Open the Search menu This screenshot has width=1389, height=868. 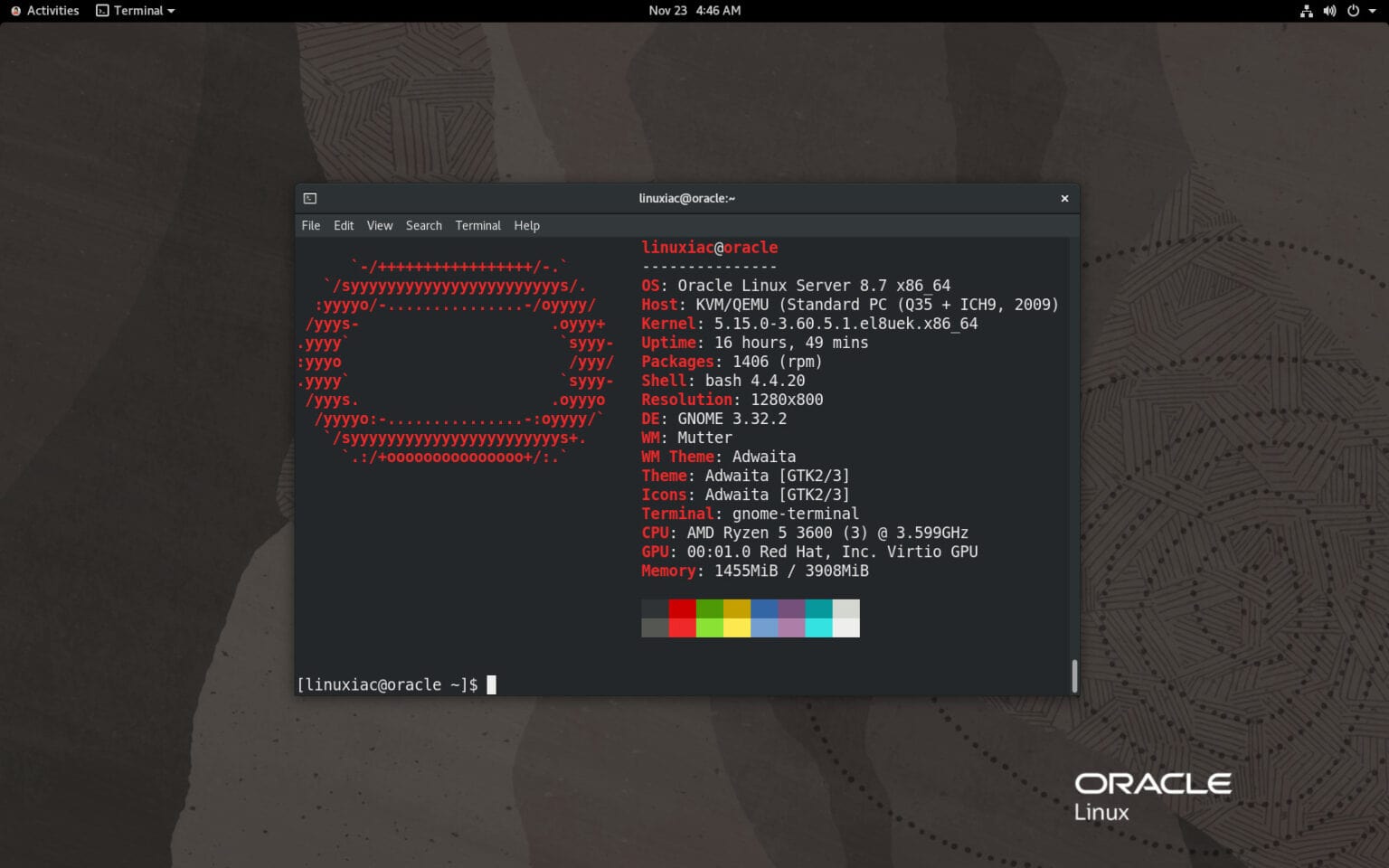point(423,225)
